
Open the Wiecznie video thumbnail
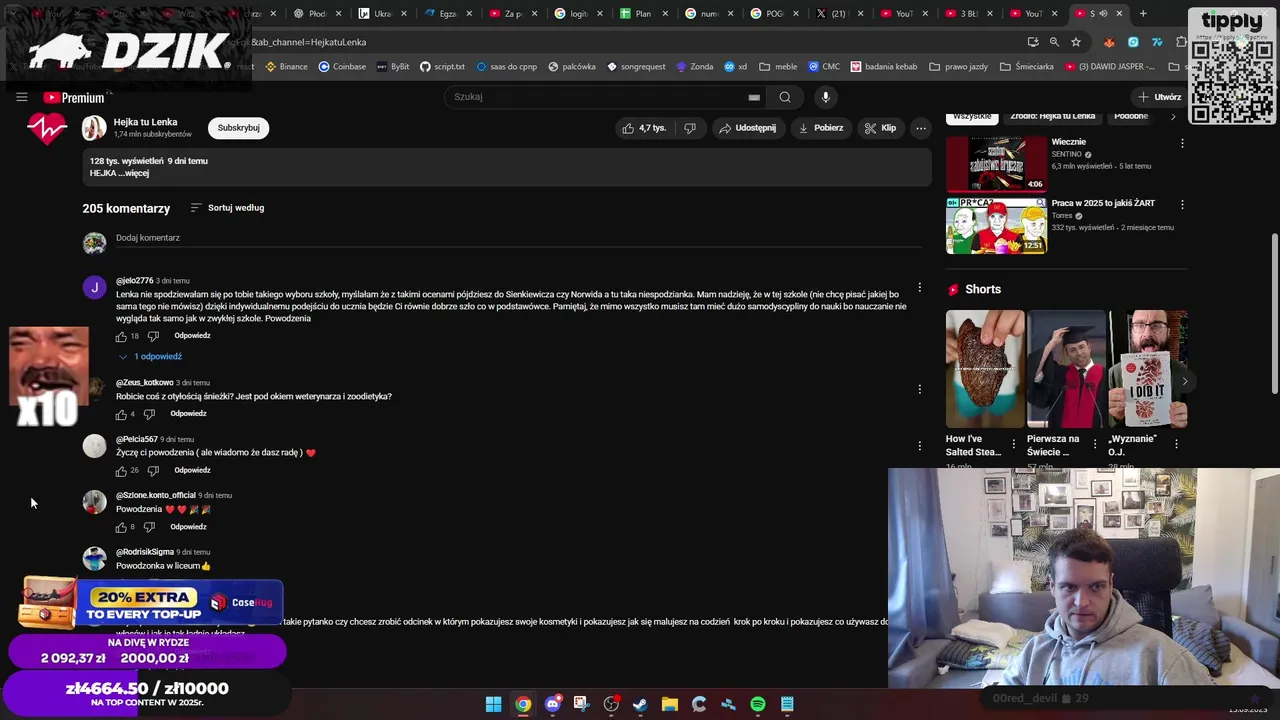pos(996,163)
